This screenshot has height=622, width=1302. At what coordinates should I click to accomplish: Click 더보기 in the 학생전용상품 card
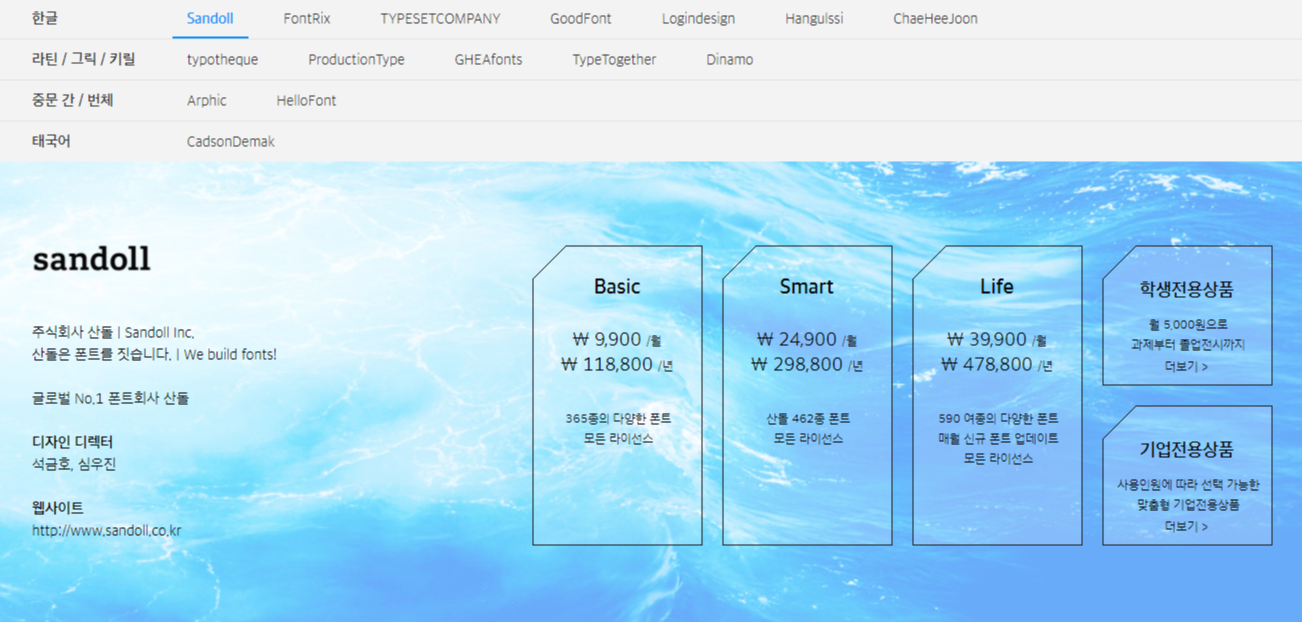tap(1187, 367)
